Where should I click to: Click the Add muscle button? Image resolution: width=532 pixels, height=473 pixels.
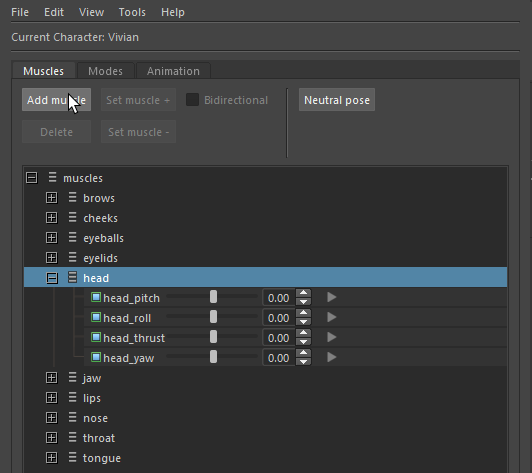(x=56, y=100)
